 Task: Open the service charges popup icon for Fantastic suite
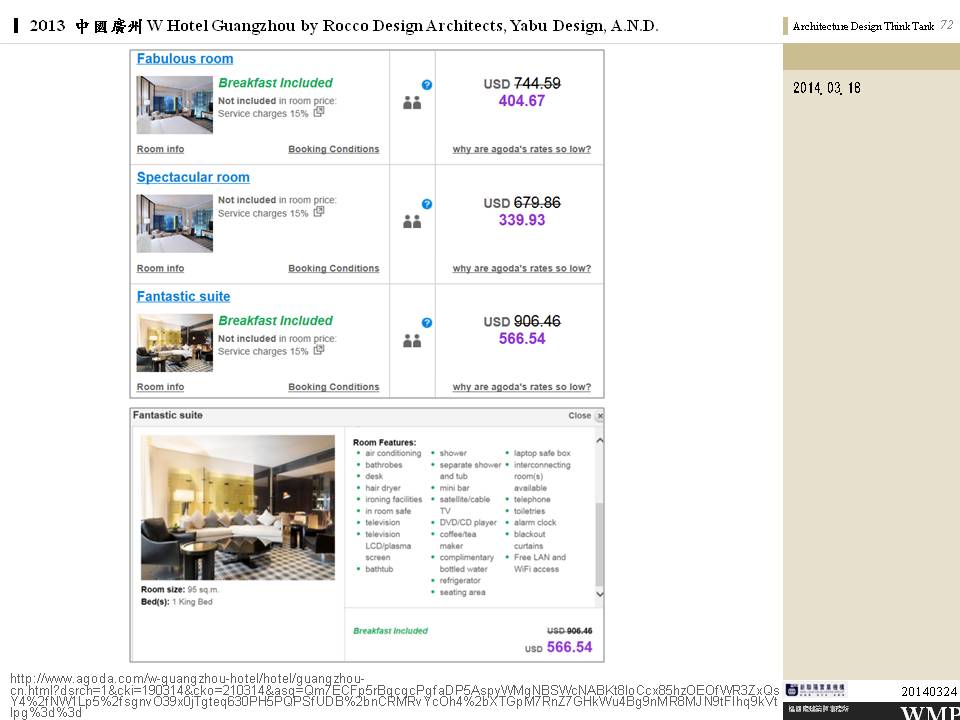319,351
